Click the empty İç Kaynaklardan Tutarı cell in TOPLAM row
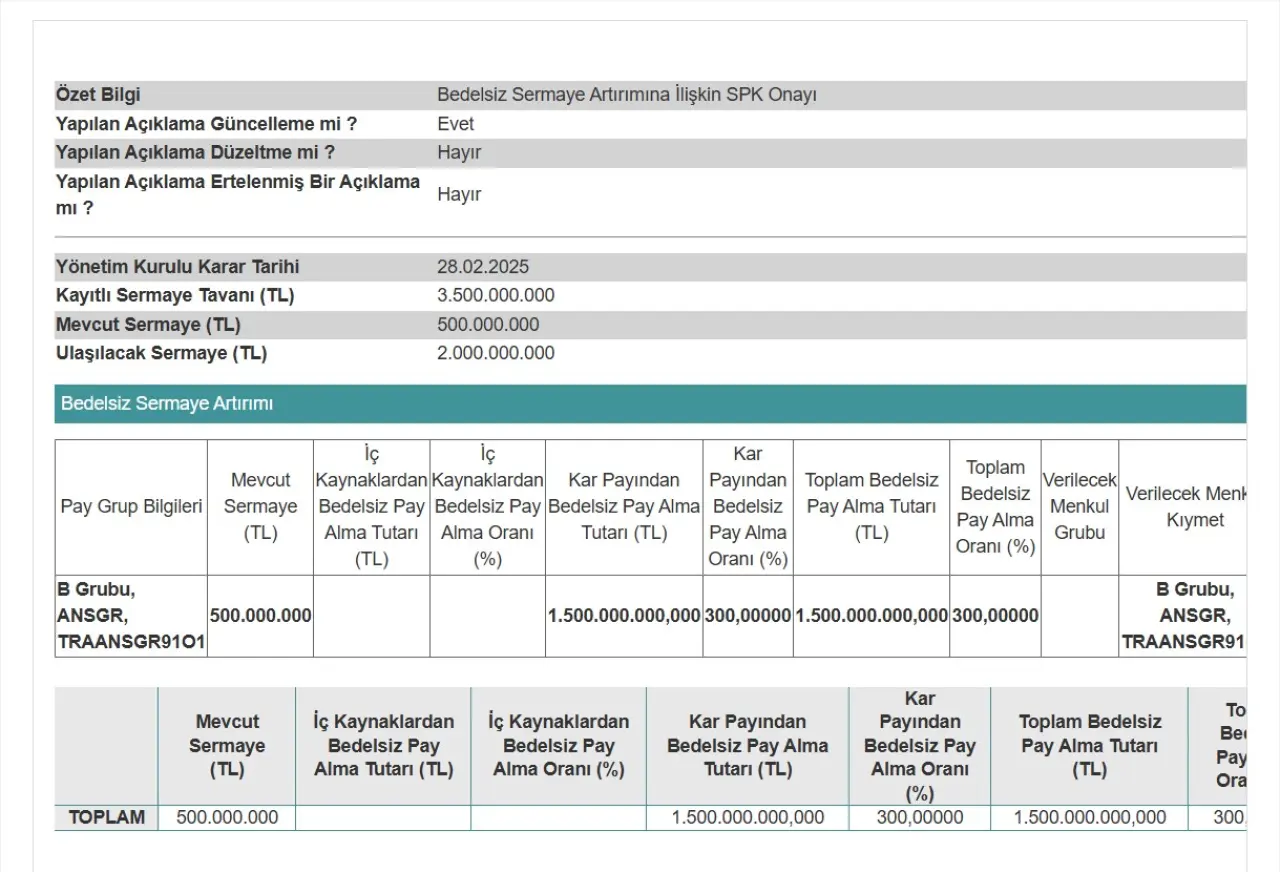The width and height of the screenshot is (1280, 872). (x=383, y=817)
